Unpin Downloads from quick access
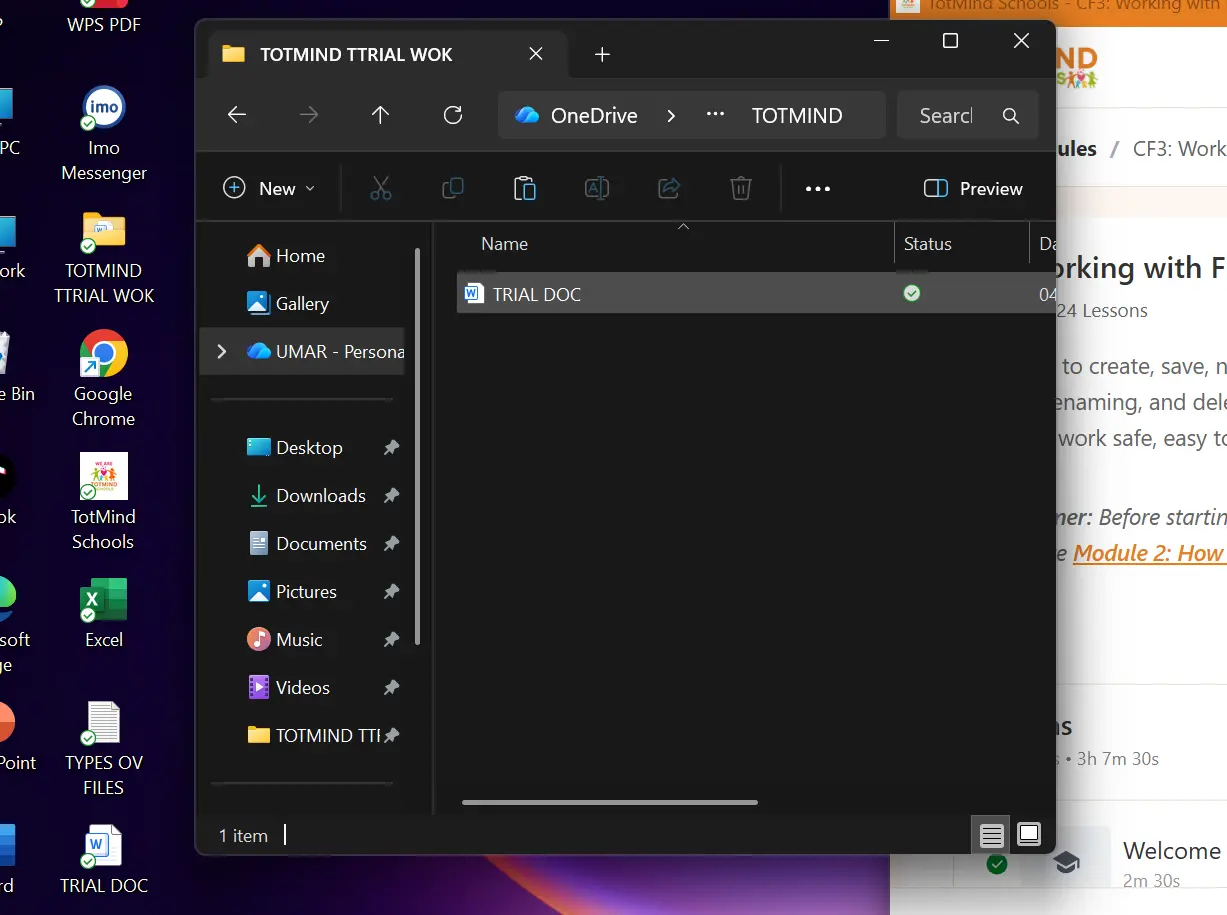1227x915 pixels. pyautogui.click(x=391, y=496)
